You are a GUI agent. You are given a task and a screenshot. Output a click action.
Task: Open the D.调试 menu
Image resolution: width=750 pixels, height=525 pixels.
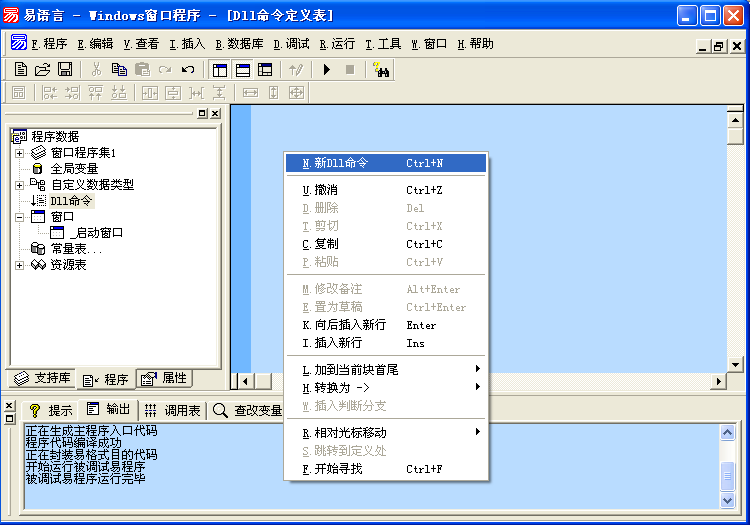tap(291, 44)
